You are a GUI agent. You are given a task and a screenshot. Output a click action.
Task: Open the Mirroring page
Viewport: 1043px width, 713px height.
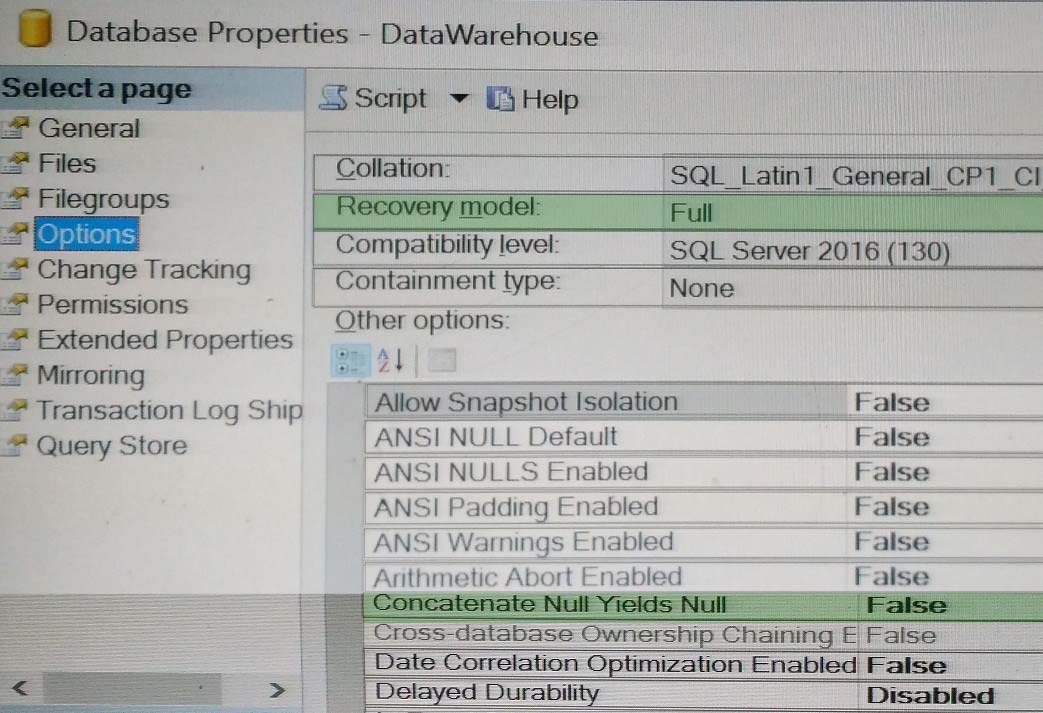tap(91, 375)
